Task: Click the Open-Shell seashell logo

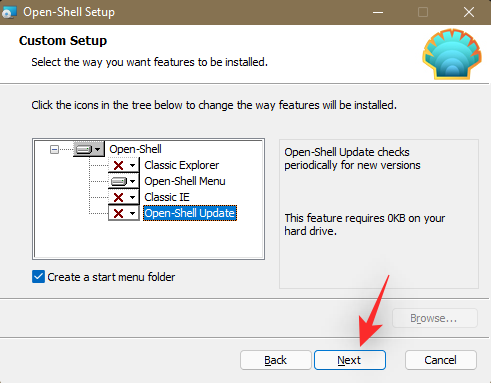Action: click(452, 54)
